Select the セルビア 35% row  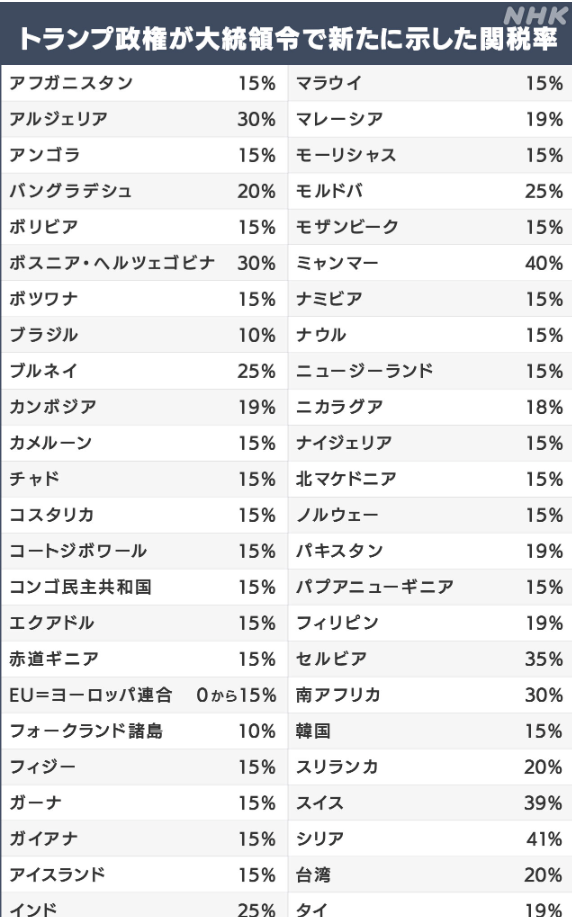430,659
